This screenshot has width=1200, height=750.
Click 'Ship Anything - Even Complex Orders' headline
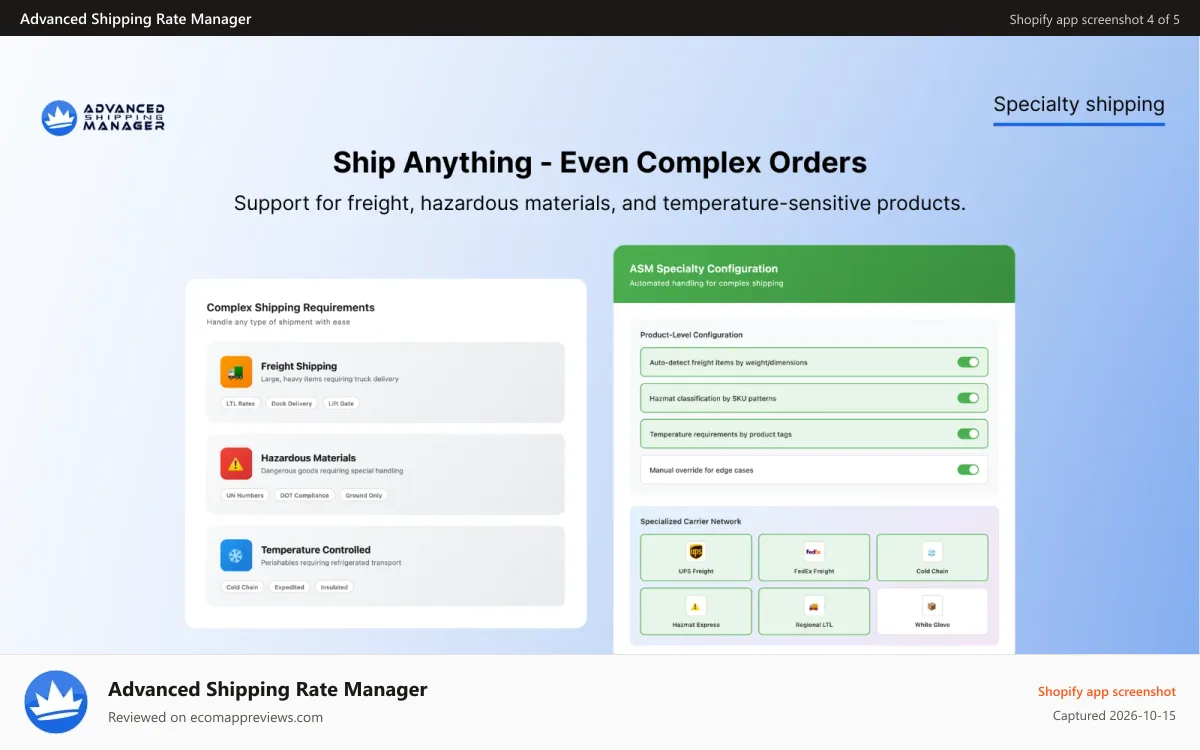tap(600, 162)
